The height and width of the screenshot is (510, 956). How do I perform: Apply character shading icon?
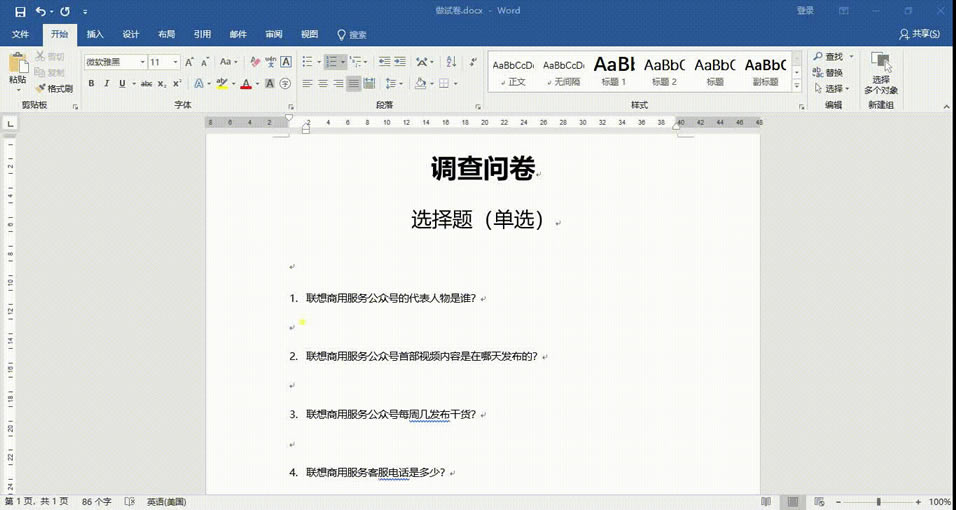pyautogui.click(x=269, y=84)
